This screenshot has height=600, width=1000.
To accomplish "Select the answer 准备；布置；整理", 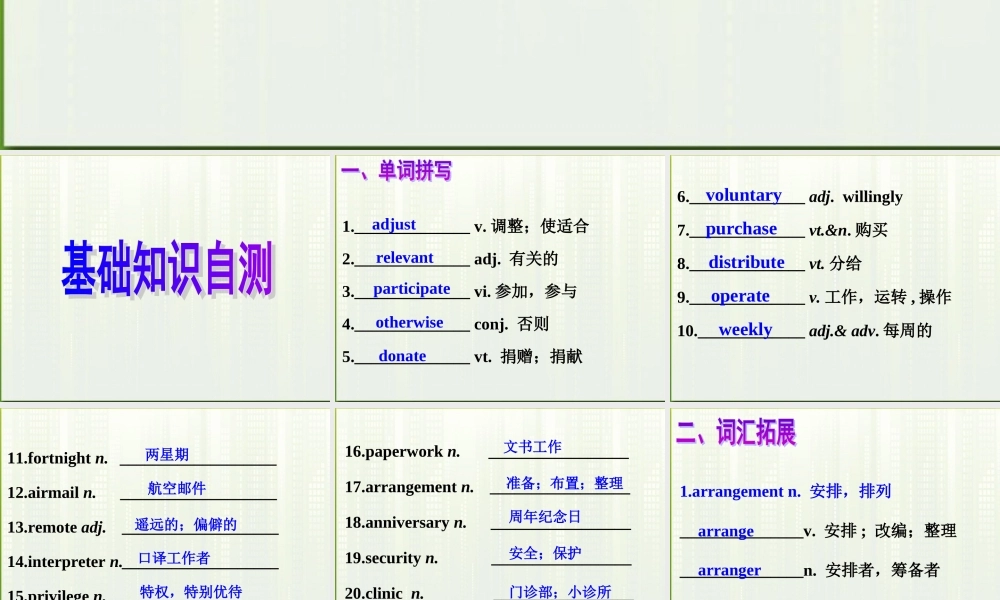I will click(564, 483).
